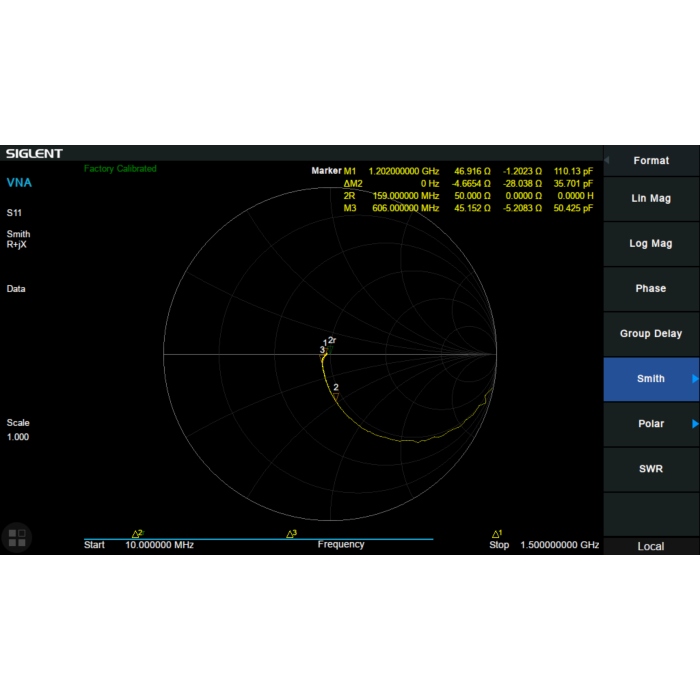Screen dimensions: 700x700
Task: Select marker 2 triangle on the Smith trace
Action: pyautogui.click(x=336, y=396)
